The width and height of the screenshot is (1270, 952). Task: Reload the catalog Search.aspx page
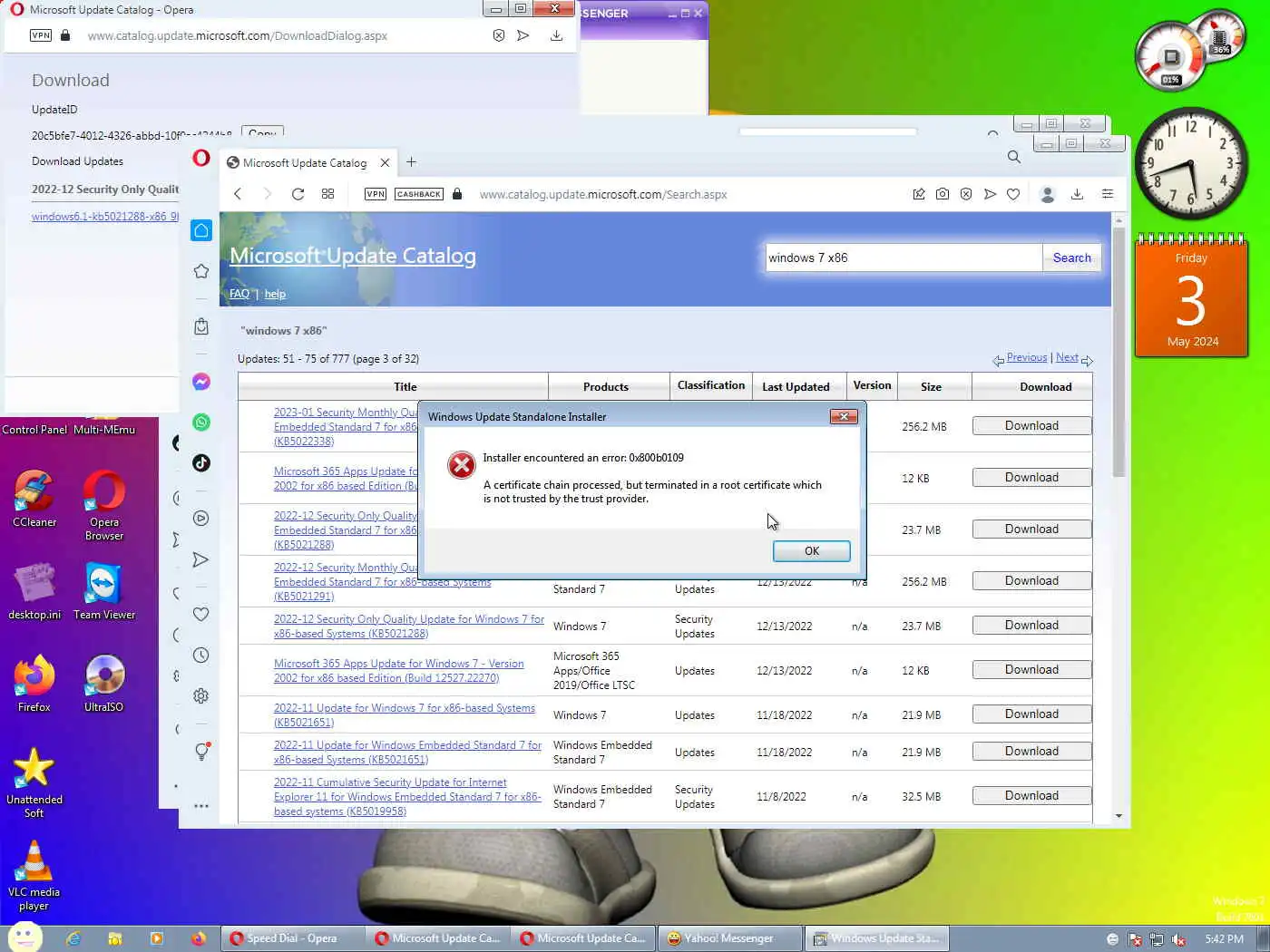(298, 194)
